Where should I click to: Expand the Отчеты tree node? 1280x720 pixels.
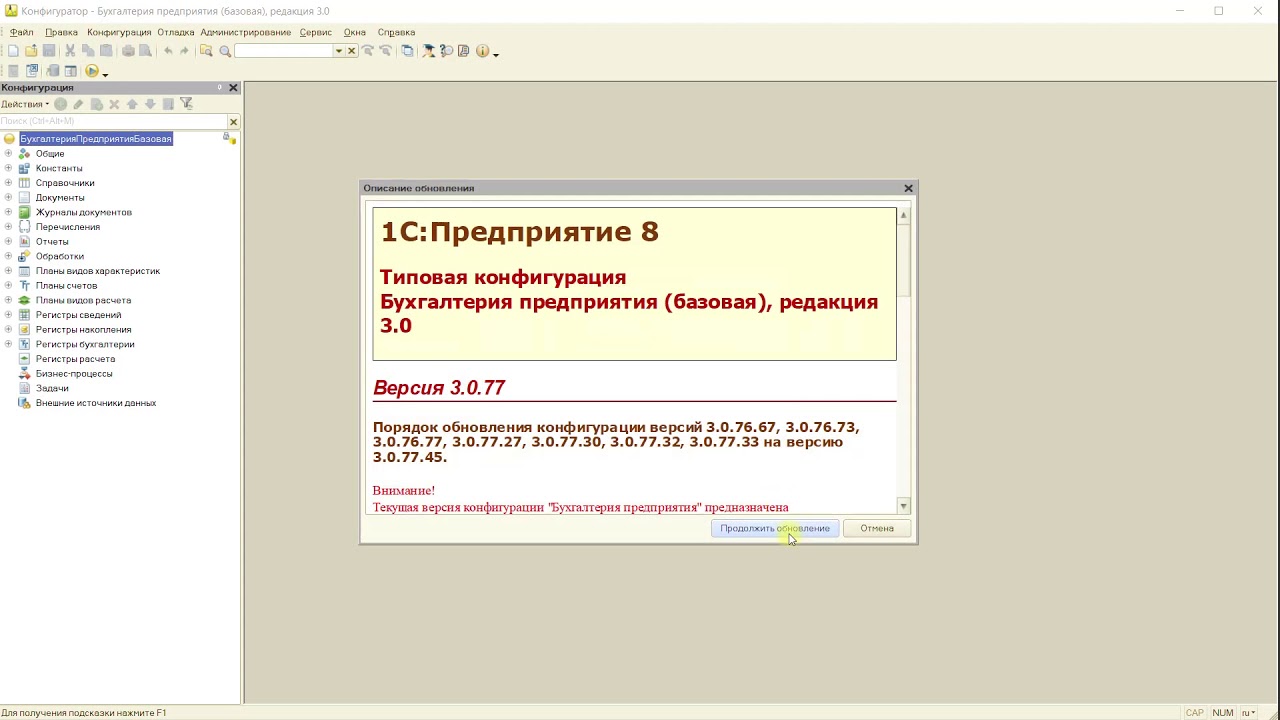coord(8,241)
